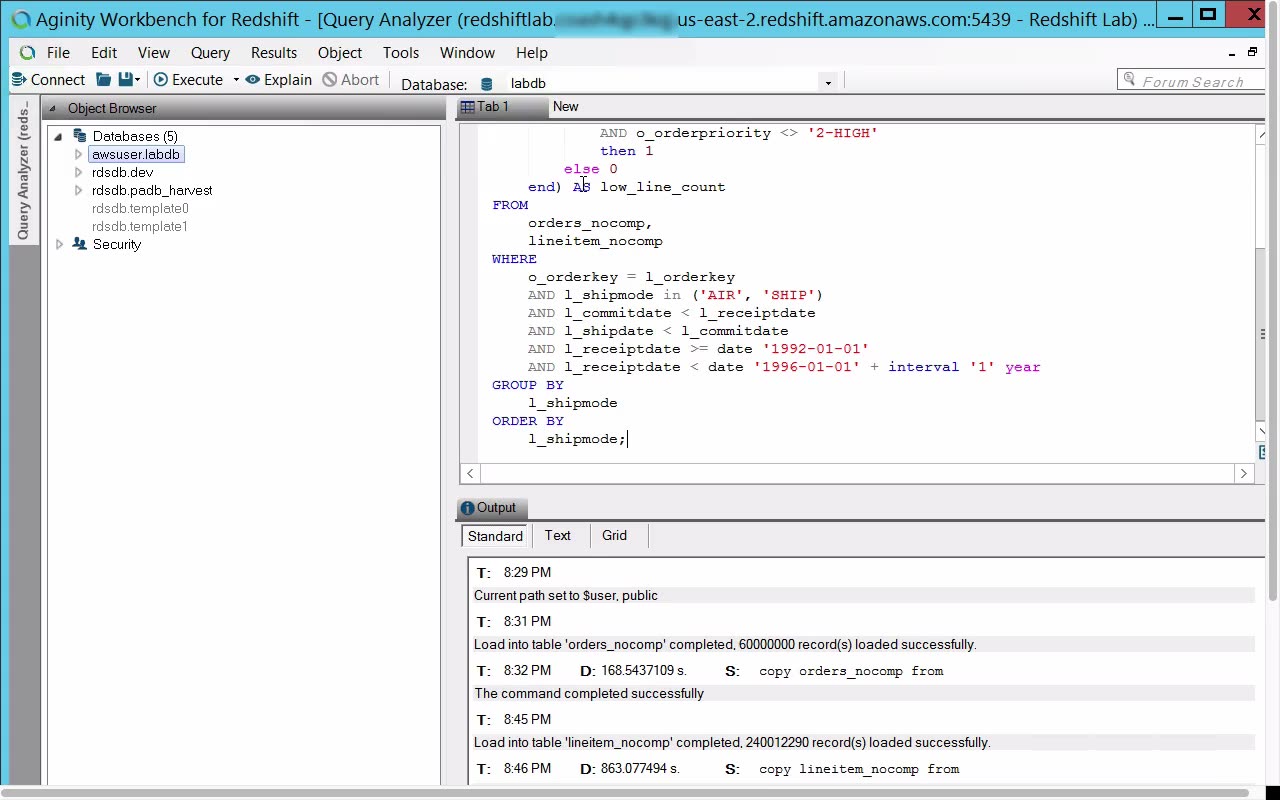Click the Forum Search input field
Image resolution: width=1280 pixels, height=800 pixels.
click(x=1192, y=82)
